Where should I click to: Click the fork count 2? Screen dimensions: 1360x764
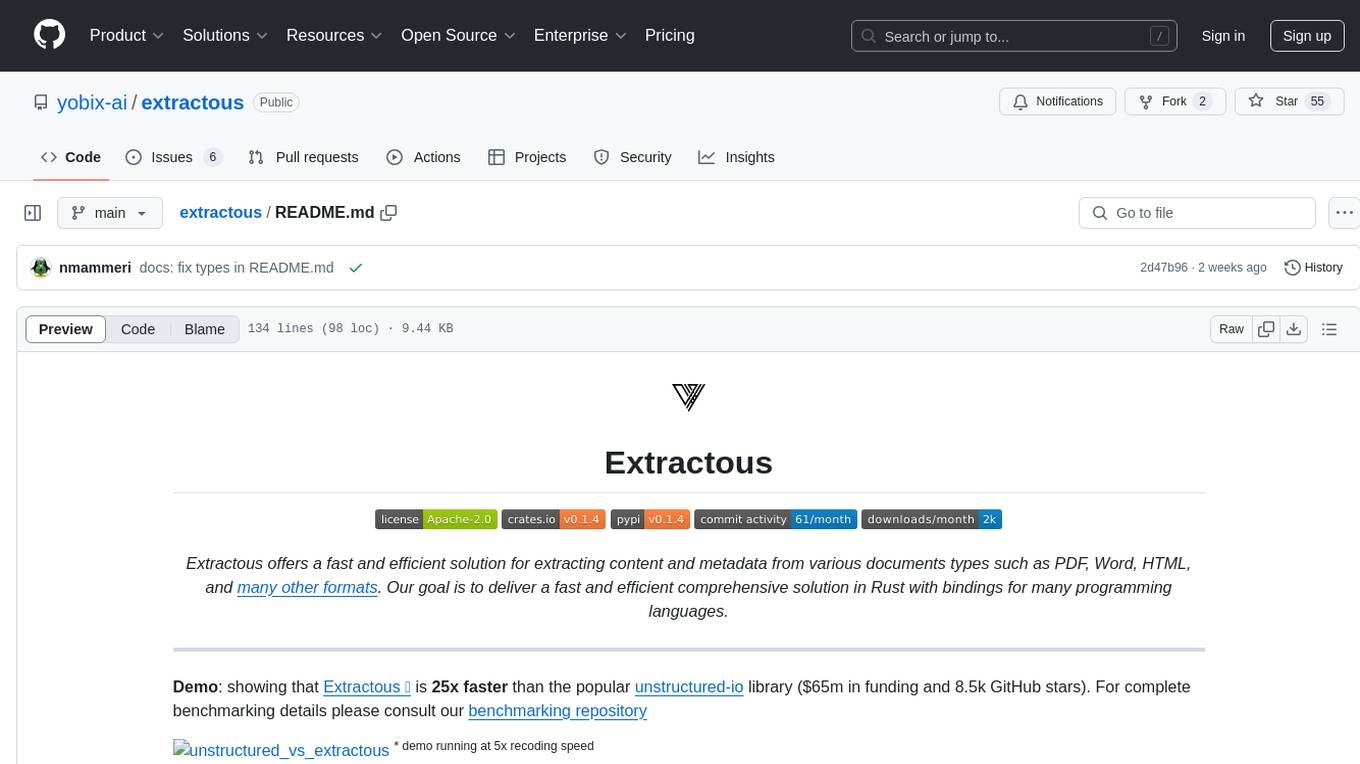coord(1202,102)
